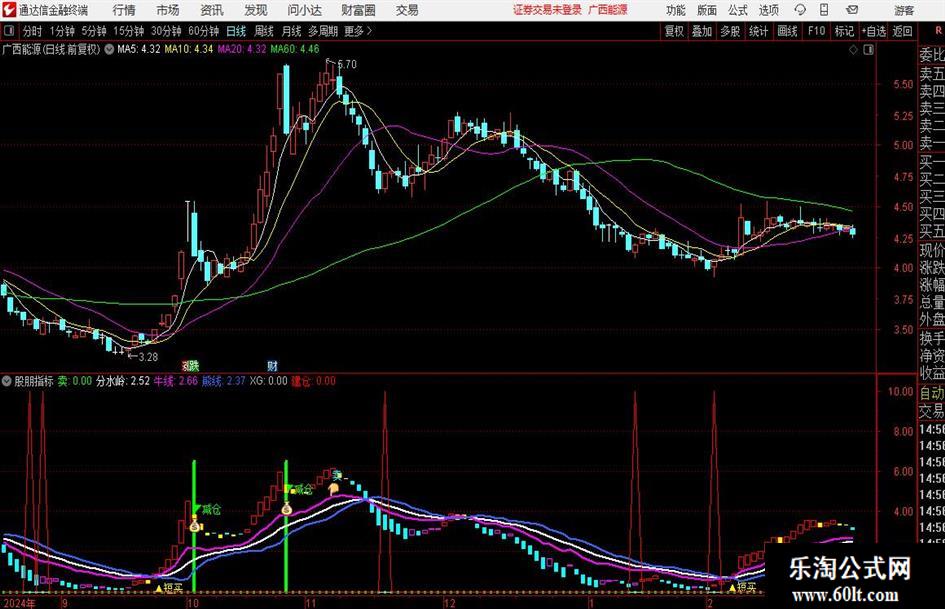The height and width of the screenshot is (609, 945).
Task: Click the 自动 label in the right panel
Action: (x=932, y=393)
